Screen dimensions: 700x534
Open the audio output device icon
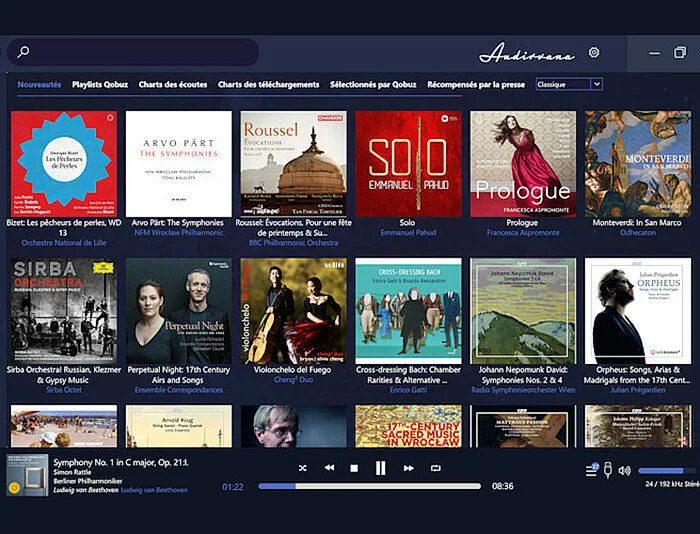tap(608, 470)
